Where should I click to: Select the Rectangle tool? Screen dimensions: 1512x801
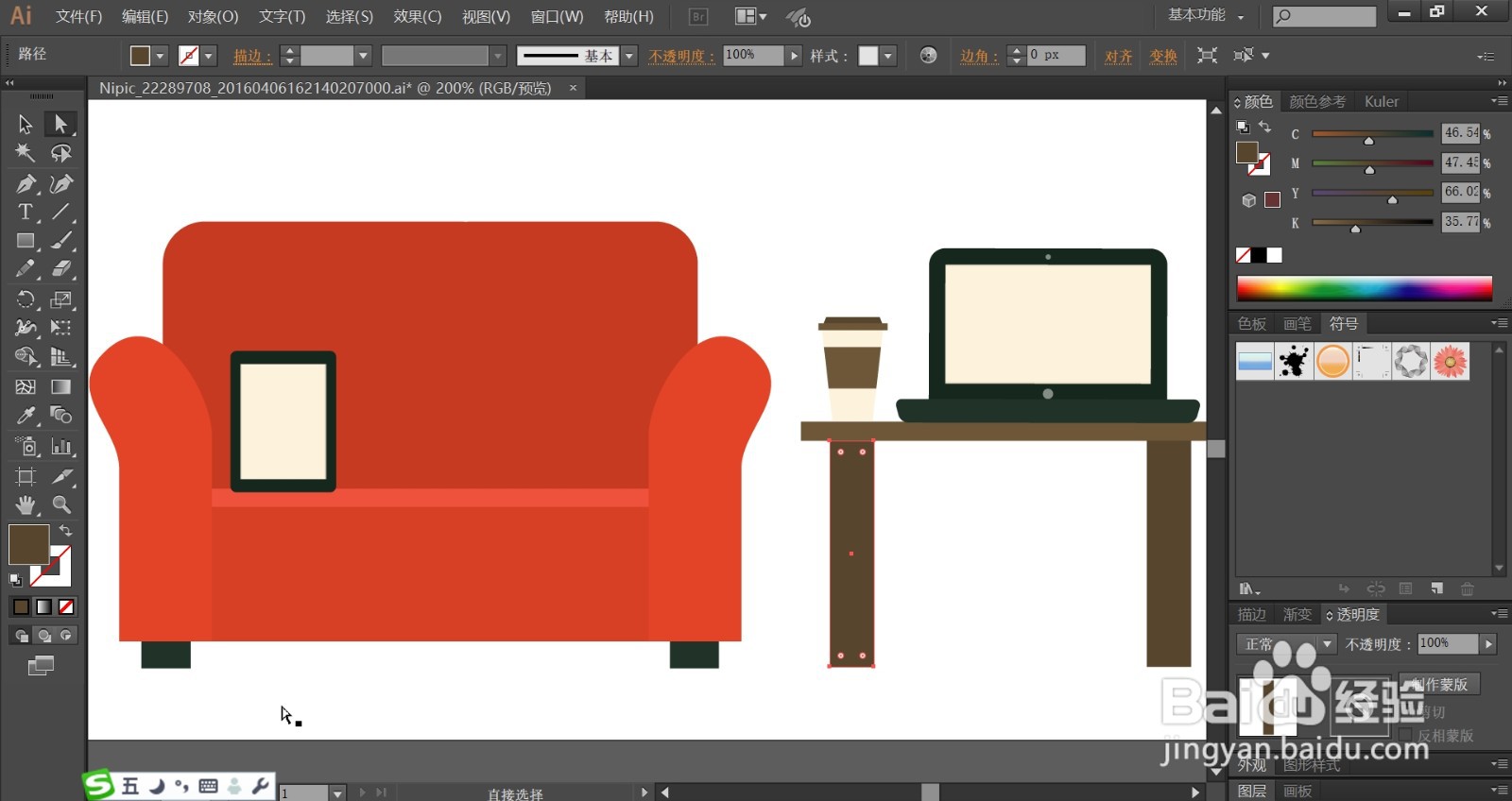coord(26,241)
